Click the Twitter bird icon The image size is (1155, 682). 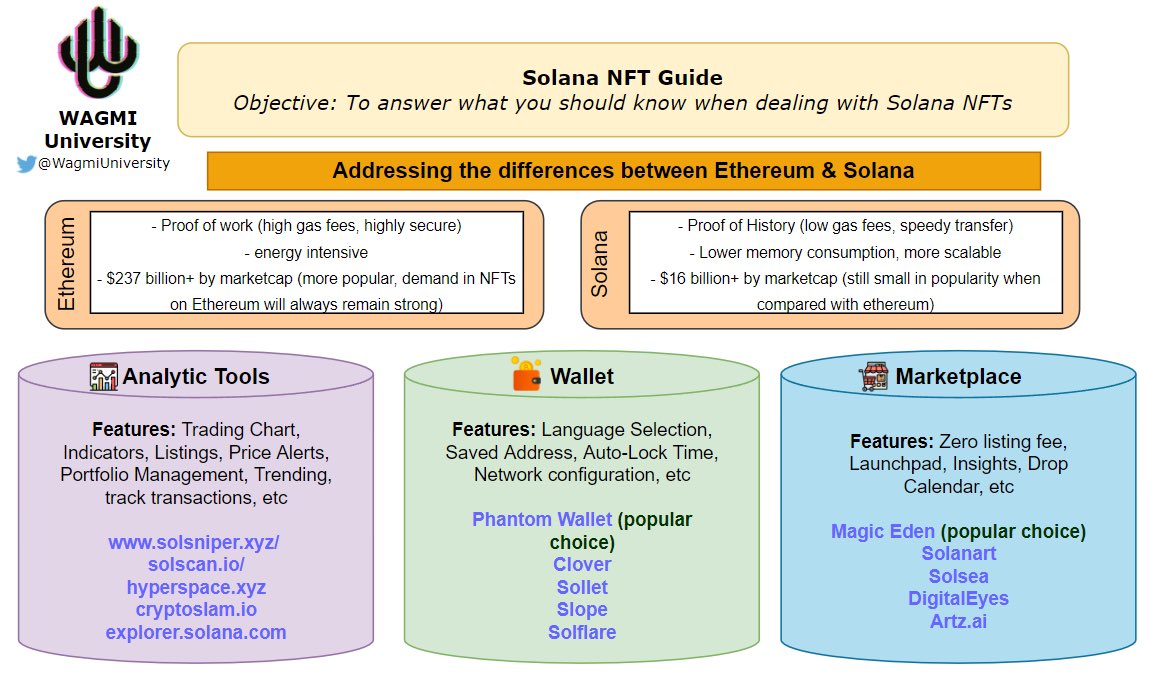coord(27,164)
